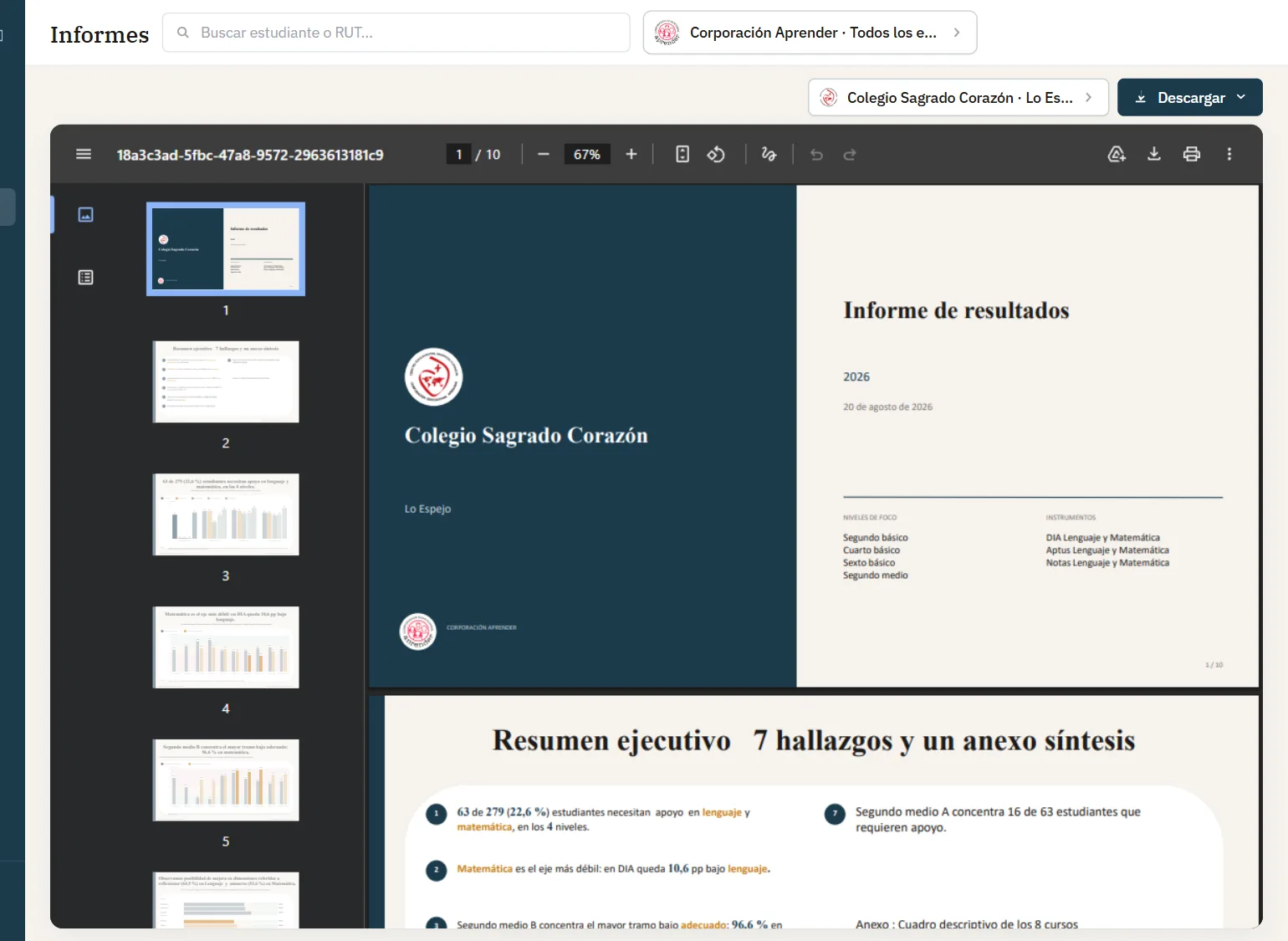Click the 'Resumen ejecutivo' heading
This screenshot has width=1288, height=941.
[x=611, y=740]
